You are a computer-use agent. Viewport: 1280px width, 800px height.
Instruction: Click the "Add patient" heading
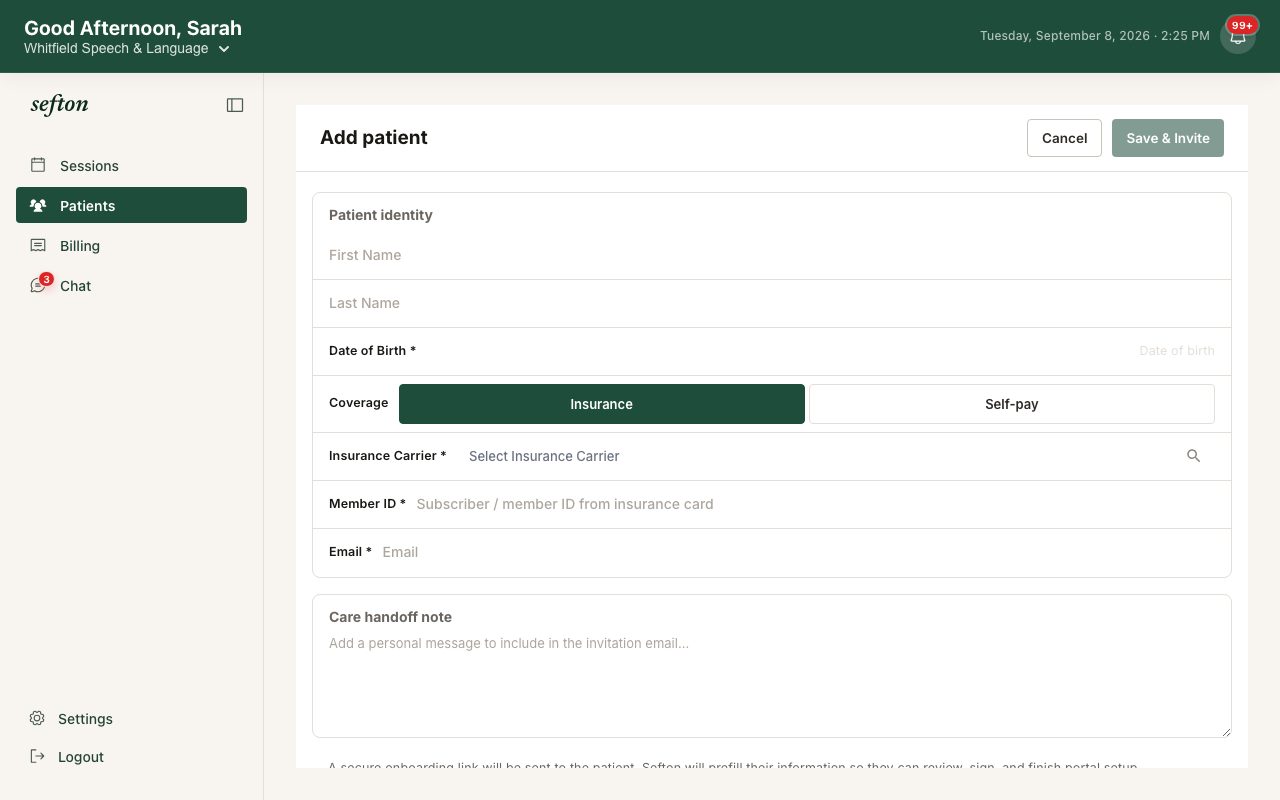[374, 138]
